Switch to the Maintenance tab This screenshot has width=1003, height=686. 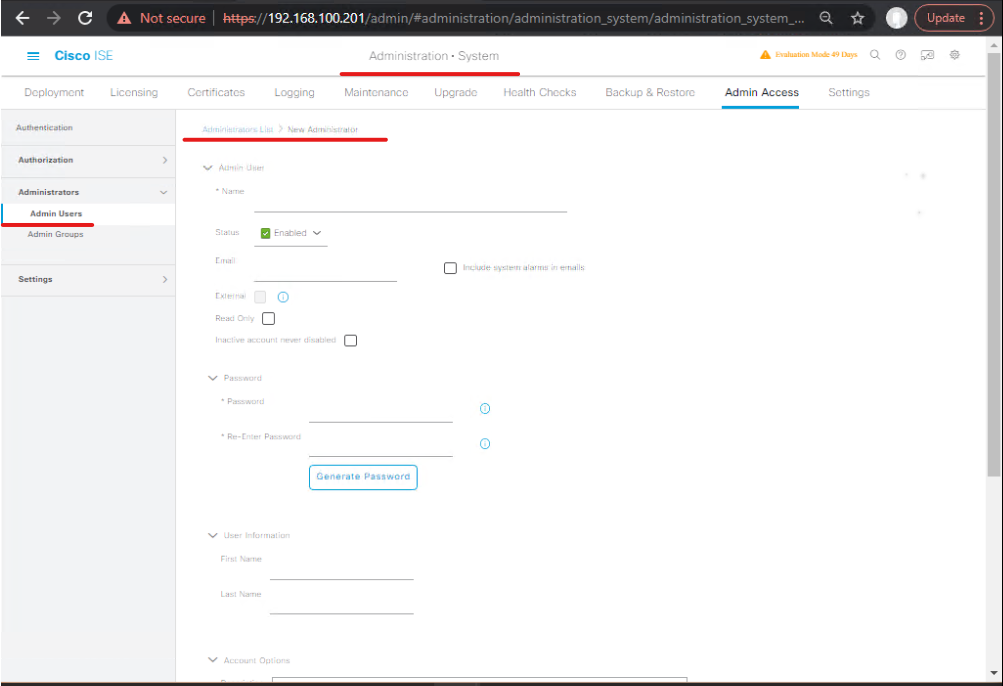coord(376,92)
